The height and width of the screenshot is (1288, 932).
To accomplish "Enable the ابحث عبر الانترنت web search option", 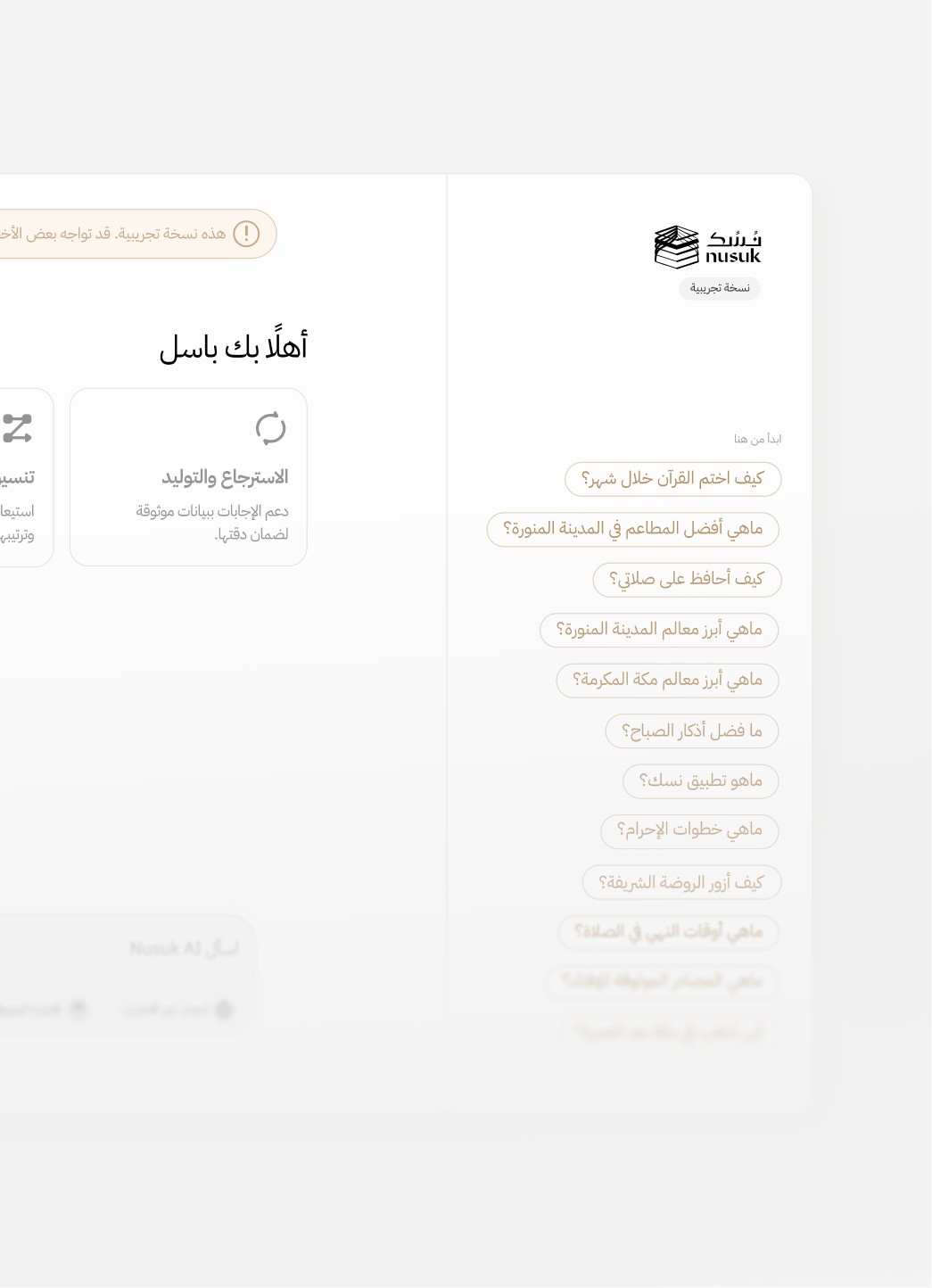I will tap(178, 1011).
